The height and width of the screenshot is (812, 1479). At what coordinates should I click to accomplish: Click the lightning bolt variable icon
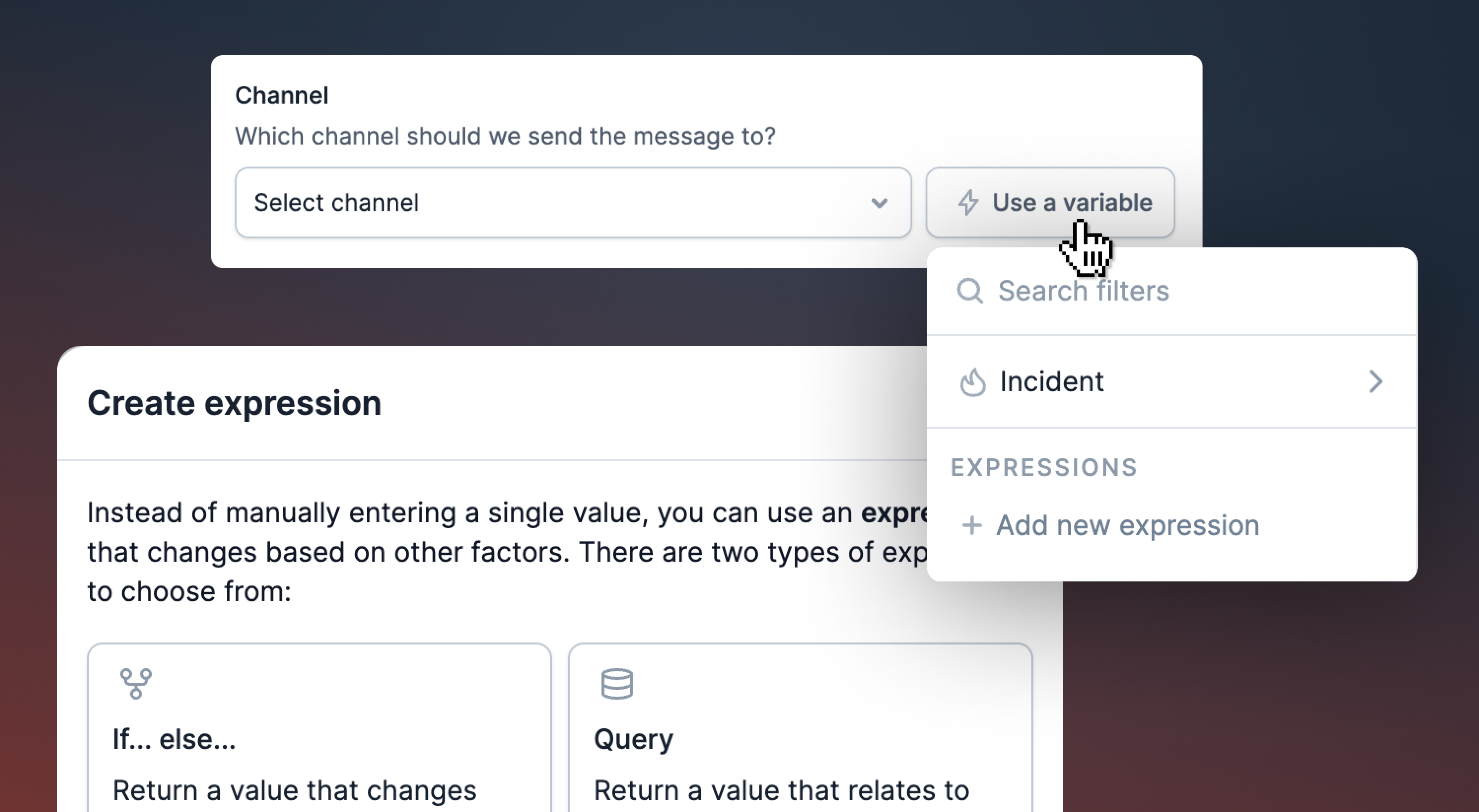[x=968, y=203]
